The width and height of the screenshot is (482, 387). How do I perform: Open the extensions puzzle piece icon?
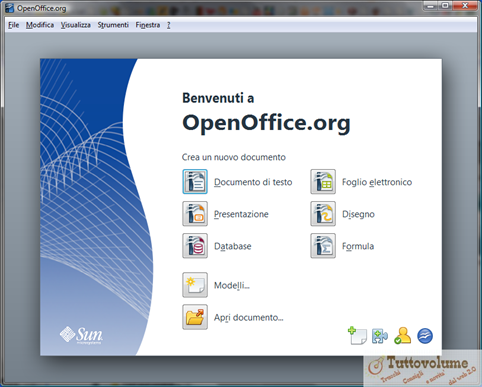click(380, 336)
